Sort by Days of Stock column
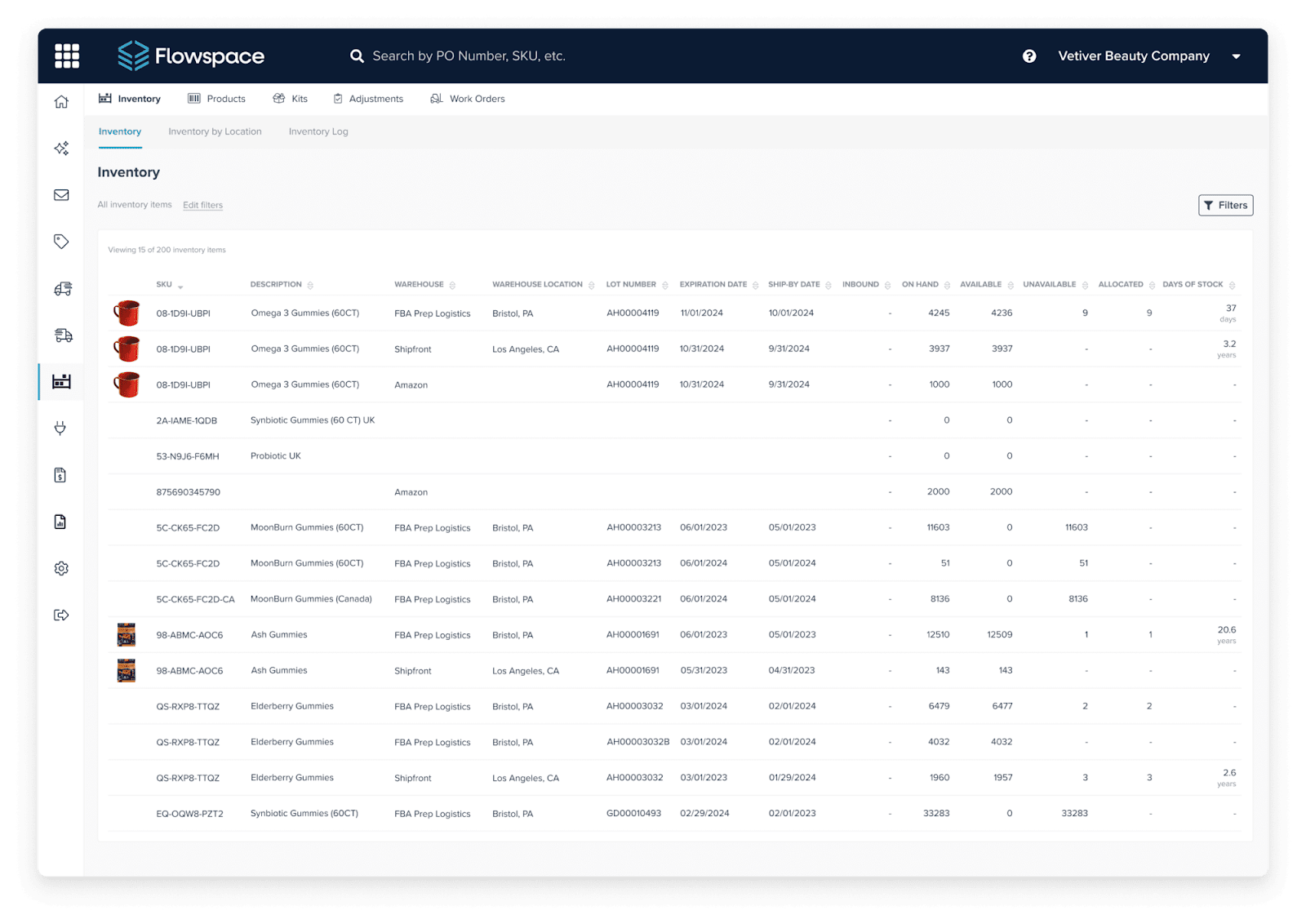Viewport: 1306px width, 924px height. tap(1232, 285)
